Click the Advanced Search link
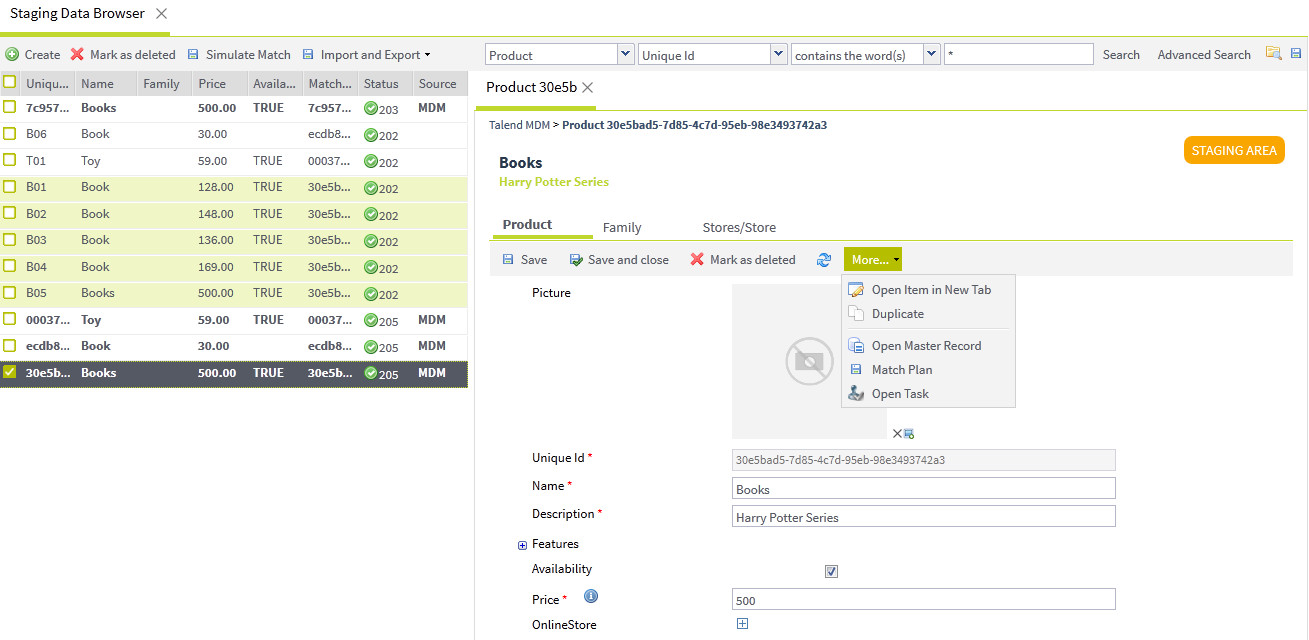This screenshot has width=1309, height=640. click(x=1204, y=55)
